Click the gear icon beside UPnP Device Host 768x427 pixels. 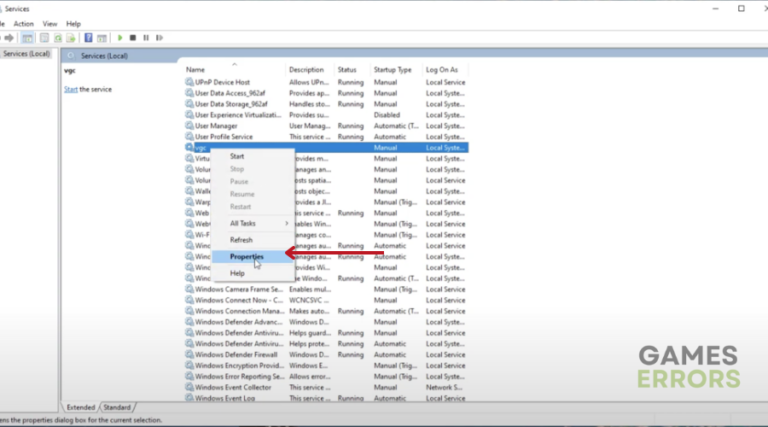[x=190, y=82]
